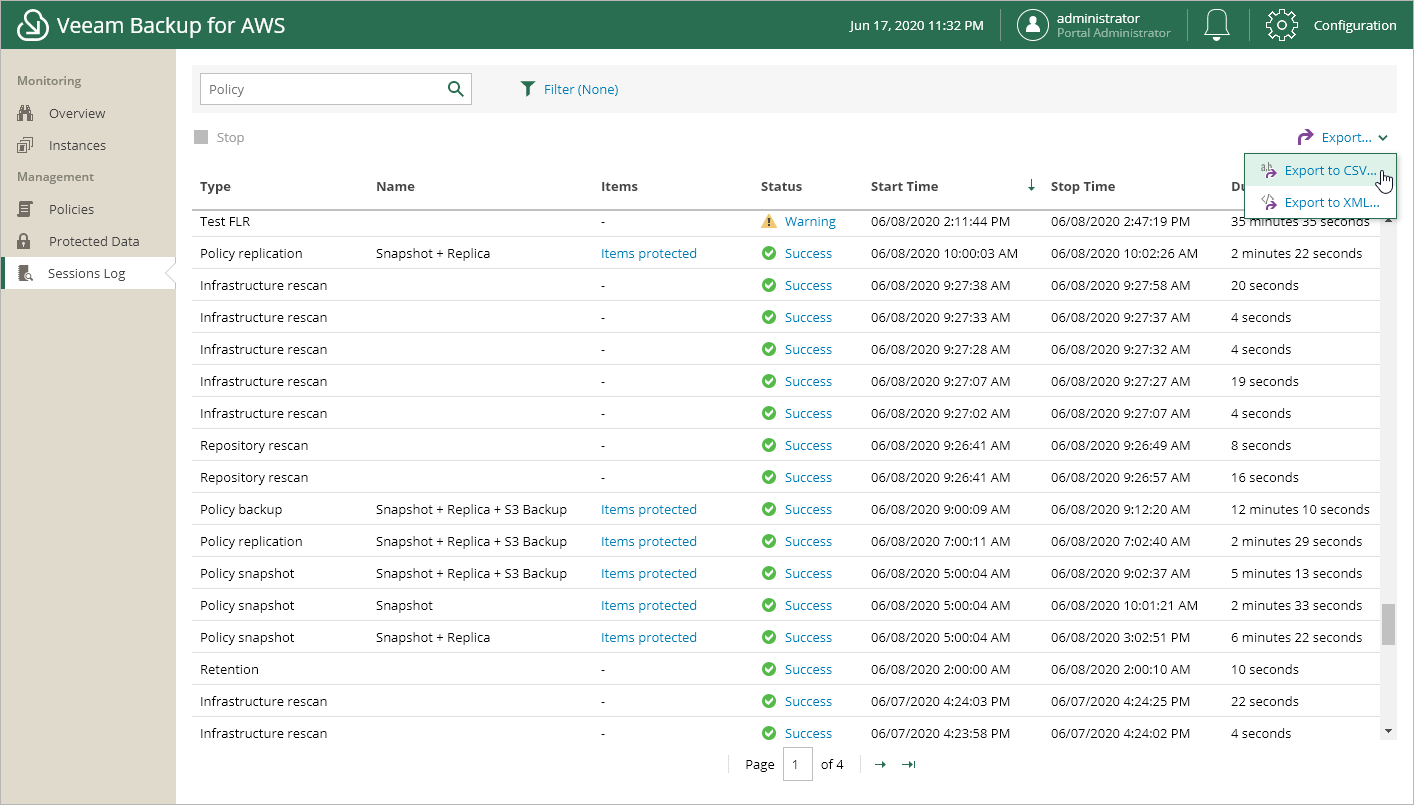Open Warning status link for Test FLR

(x=810, y=221)
